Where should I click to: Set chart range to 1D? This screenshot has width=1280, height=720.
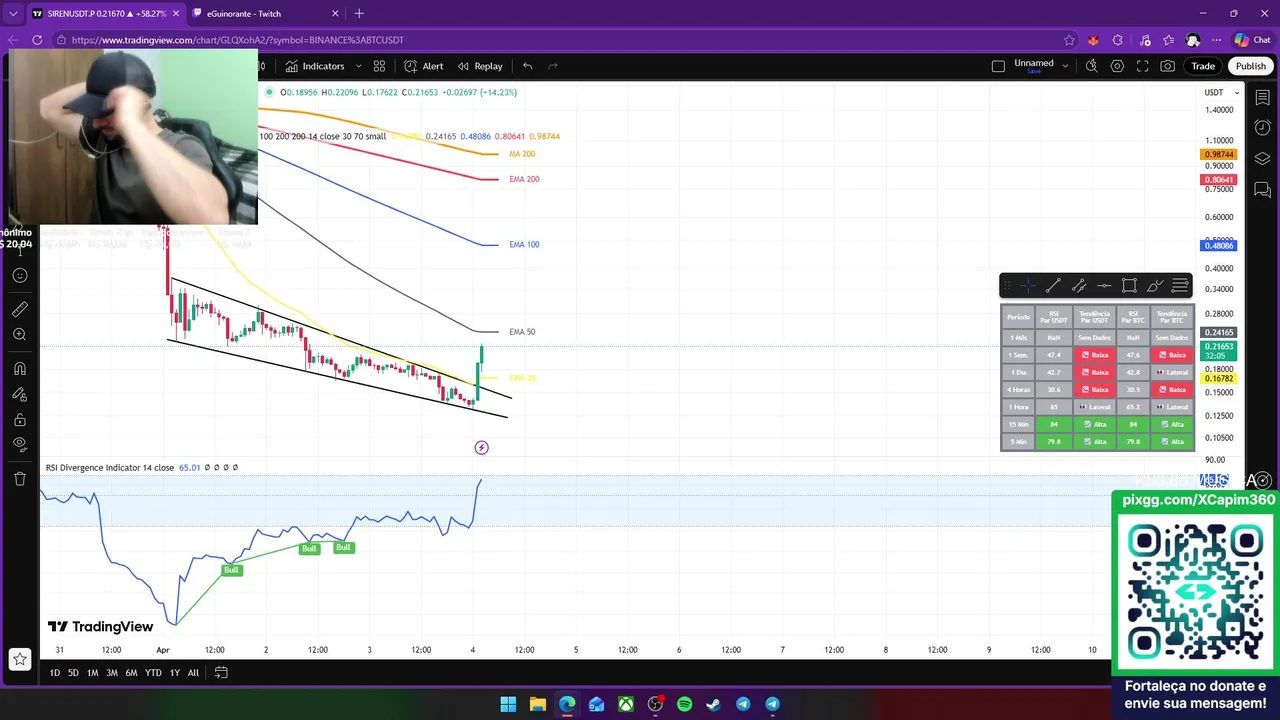tap(54, 673)
